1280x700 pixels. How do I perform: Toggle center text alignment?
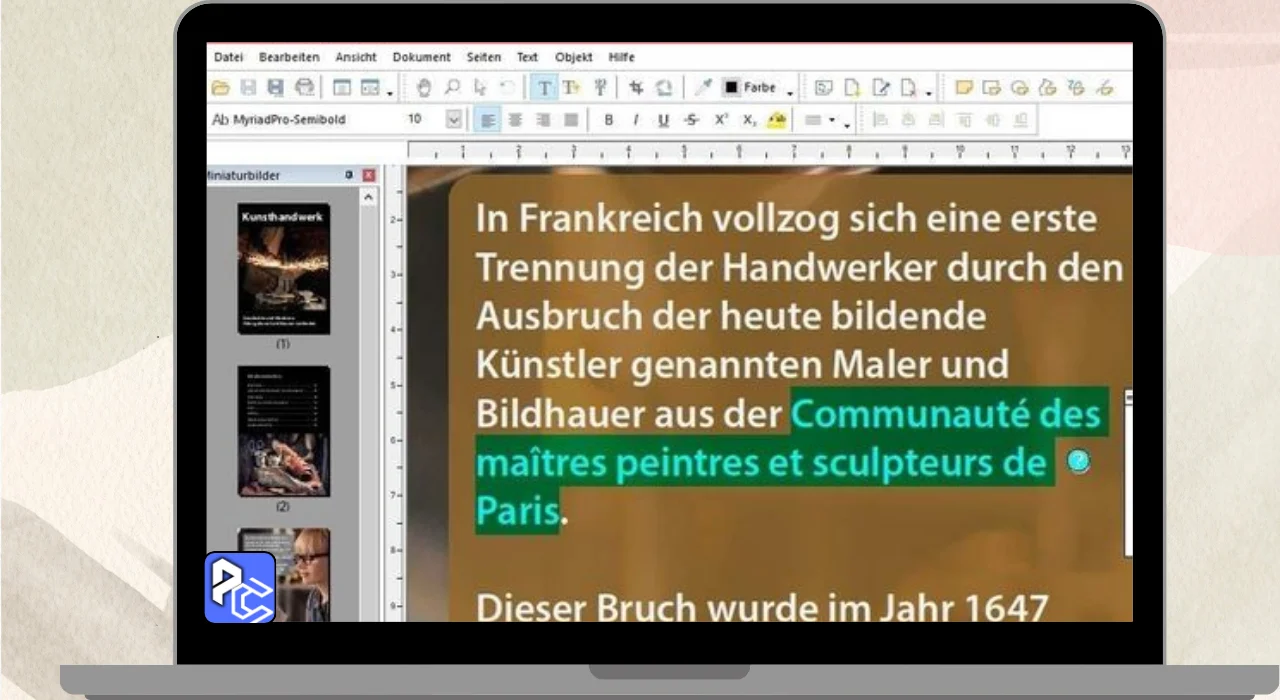click(x=515, y=120)
